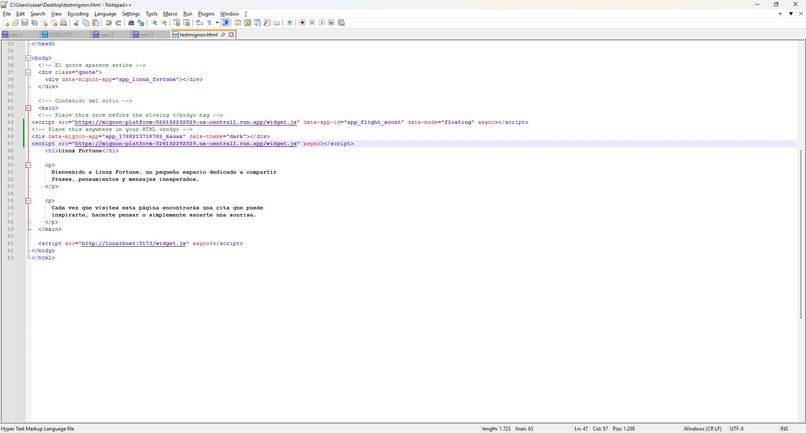Viewport: 806px width, 433px height.
Task: Toggle synchronized vertical scrolling
Action: (176, 23)
